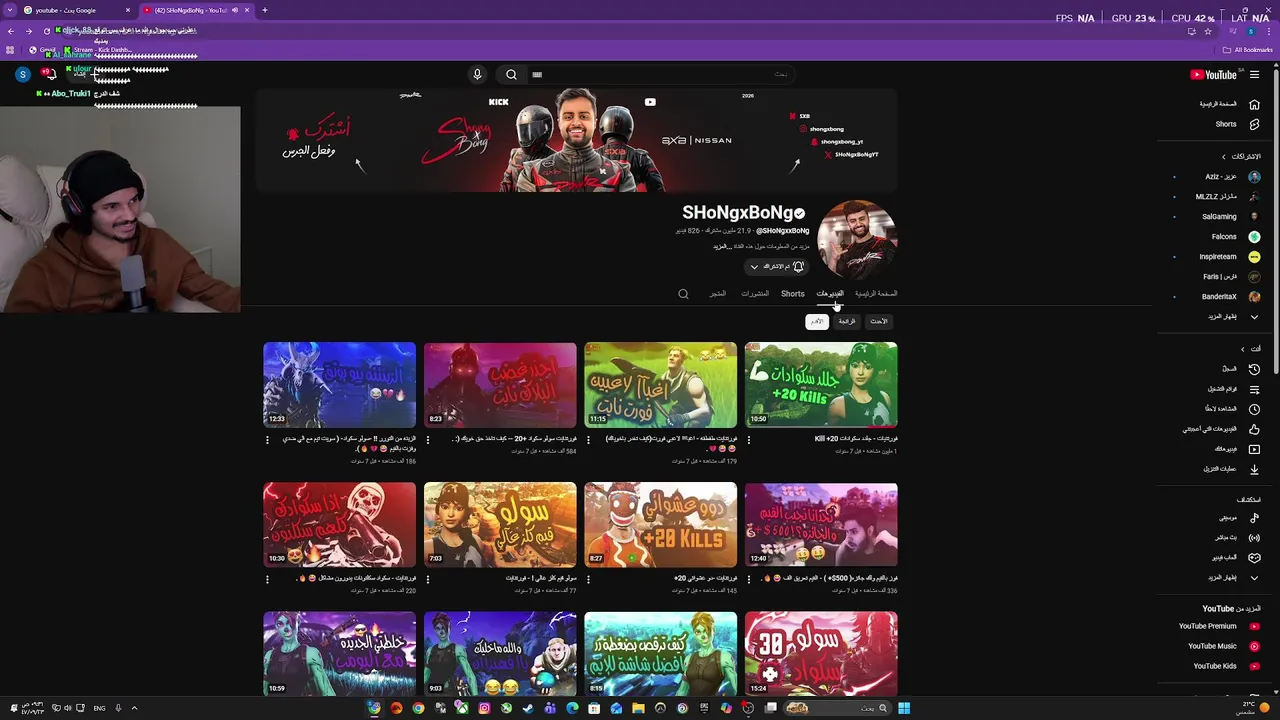The height and width of the screenshot is (720, 1280).
Task: Open the Subscriptions section chevron
Action: (1223, 157)
